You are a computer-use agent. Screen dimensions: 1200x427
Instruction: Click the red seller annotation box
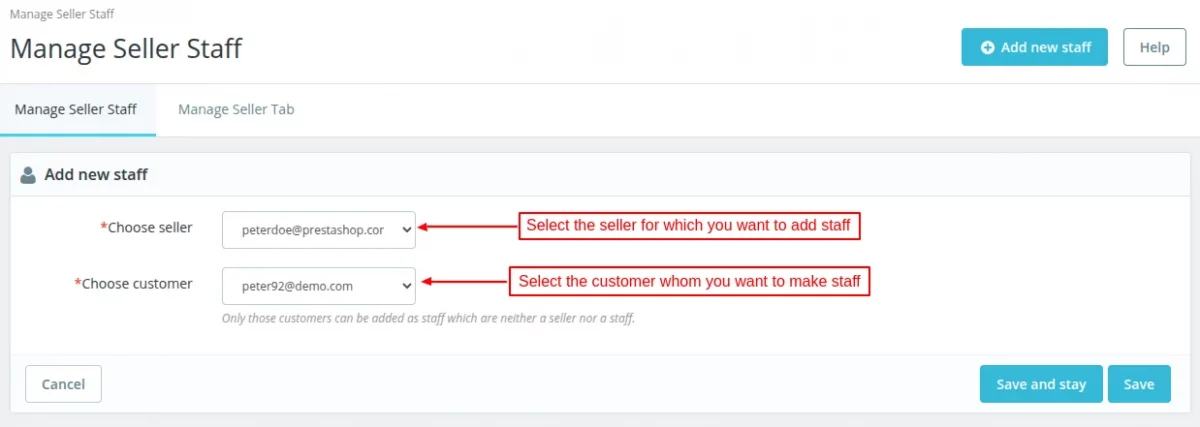tap(688, 226)
